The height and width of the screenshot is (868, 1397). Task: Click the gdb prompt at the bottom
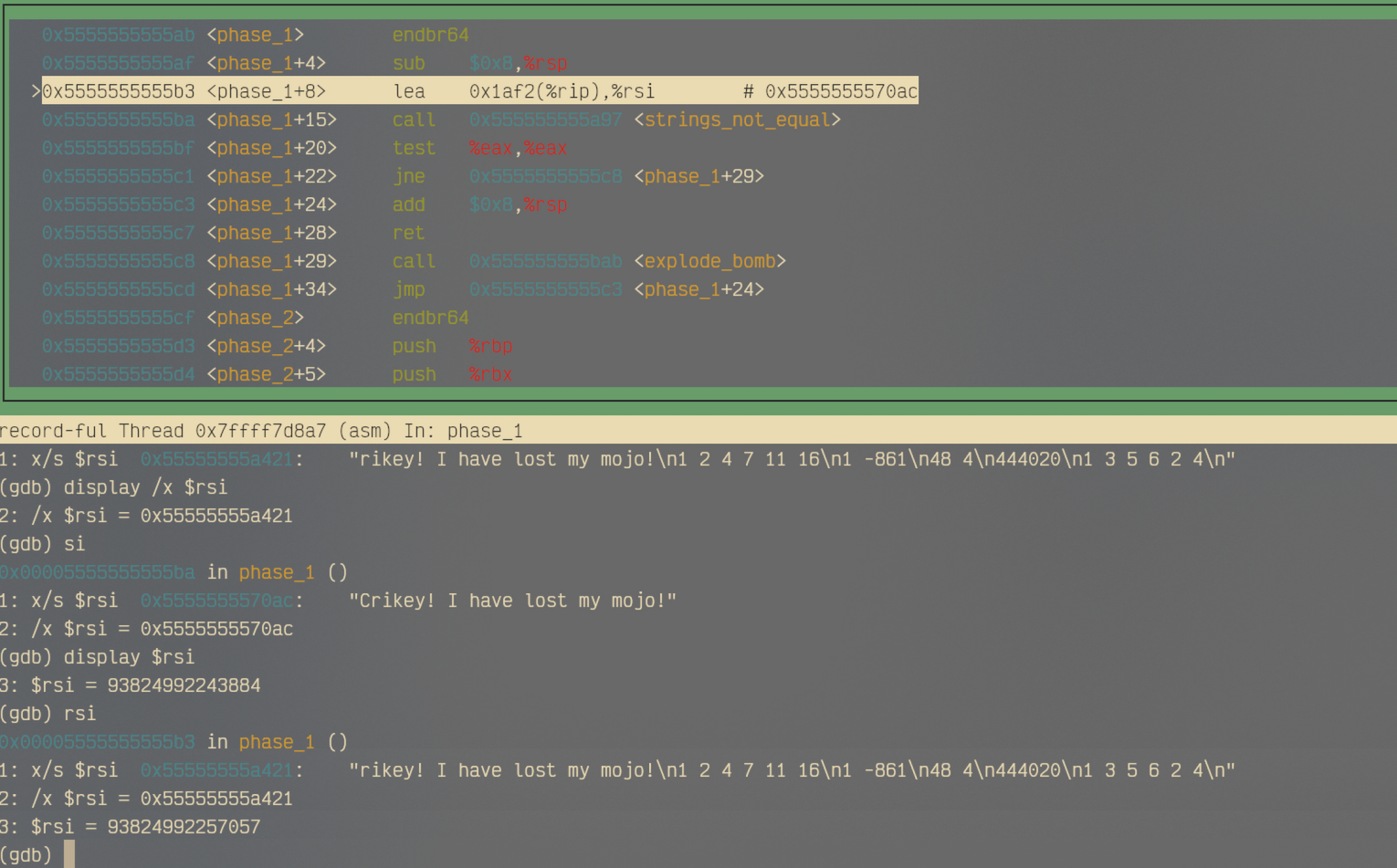tap(26, 855)
